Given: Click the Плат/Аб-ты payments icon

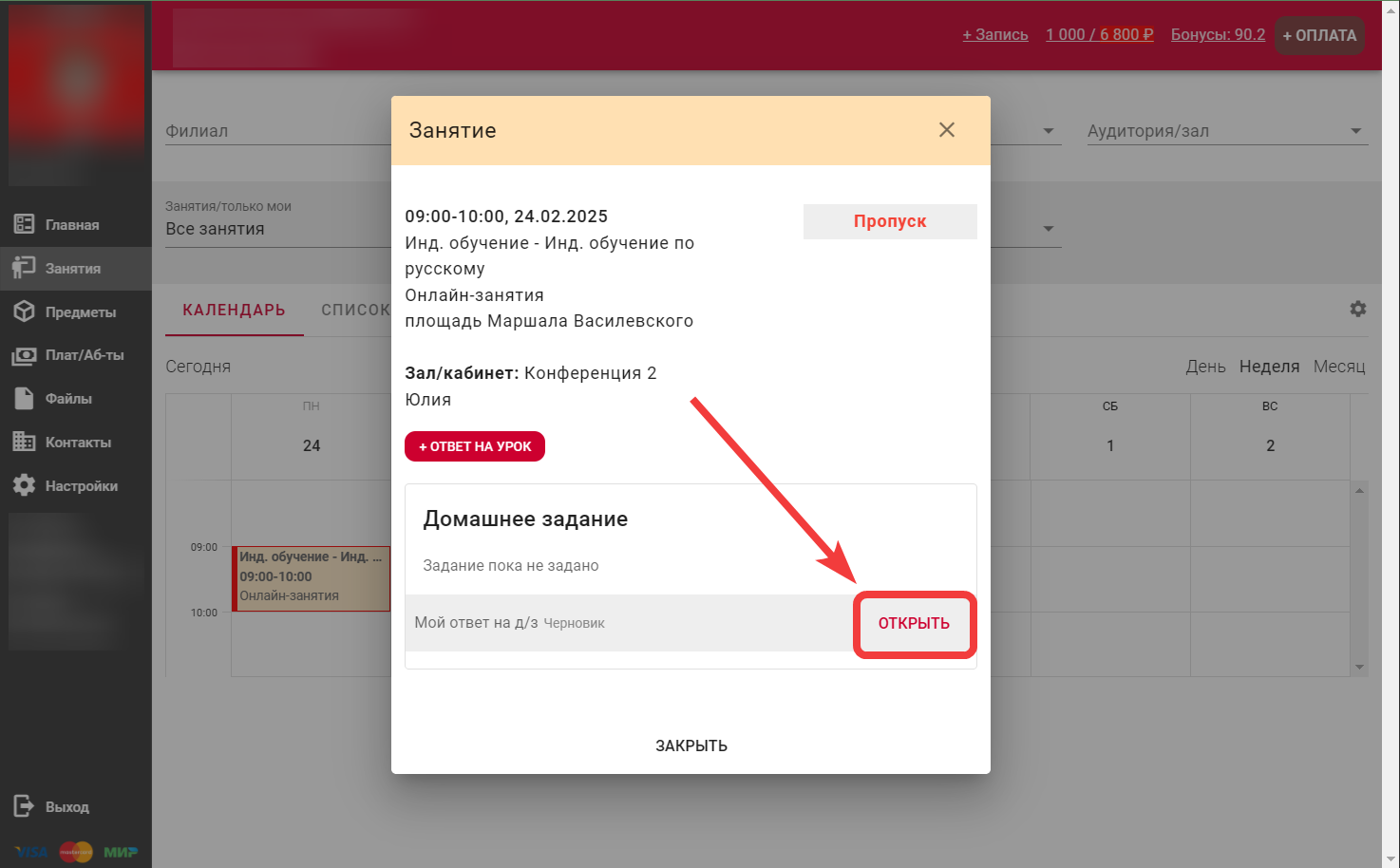Looking at the screenshot, I should click(24, 355).
